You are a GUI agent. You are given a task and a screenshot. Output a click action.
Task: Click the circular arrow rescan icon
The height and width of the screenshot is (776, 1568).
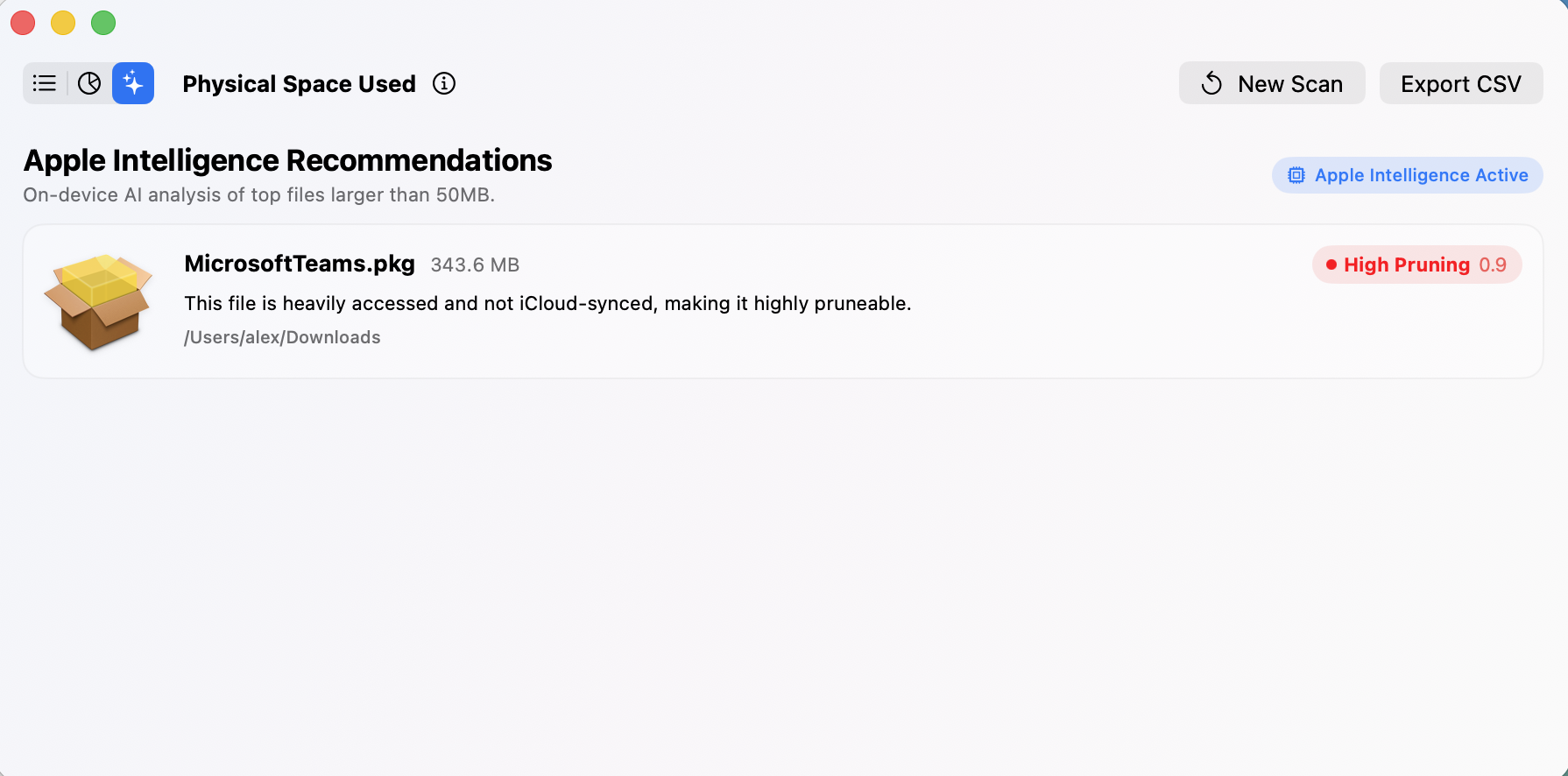point(1211,83)
